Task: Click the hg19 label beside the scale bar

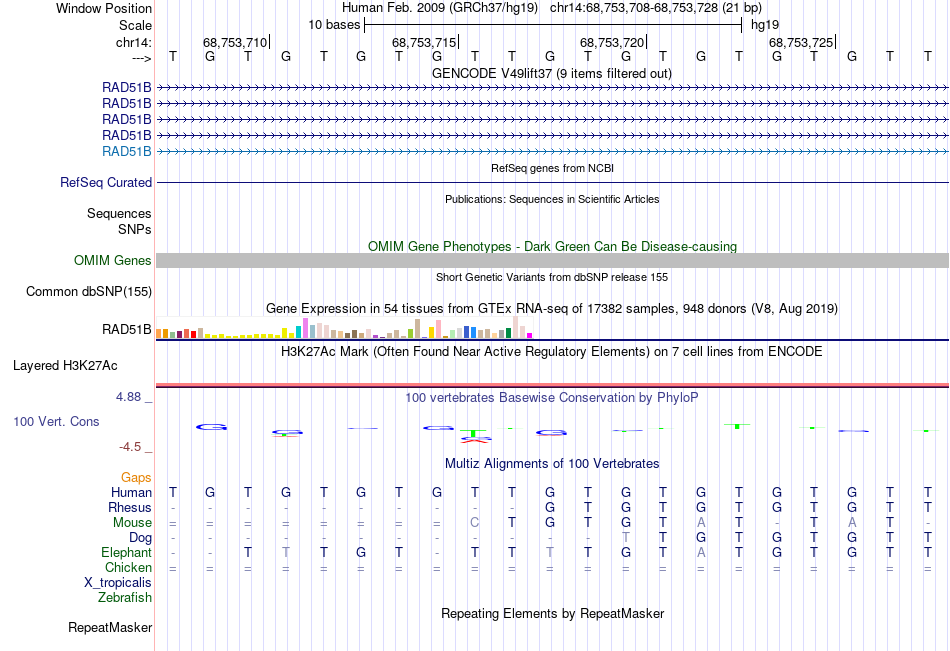Action: point(765,25)
